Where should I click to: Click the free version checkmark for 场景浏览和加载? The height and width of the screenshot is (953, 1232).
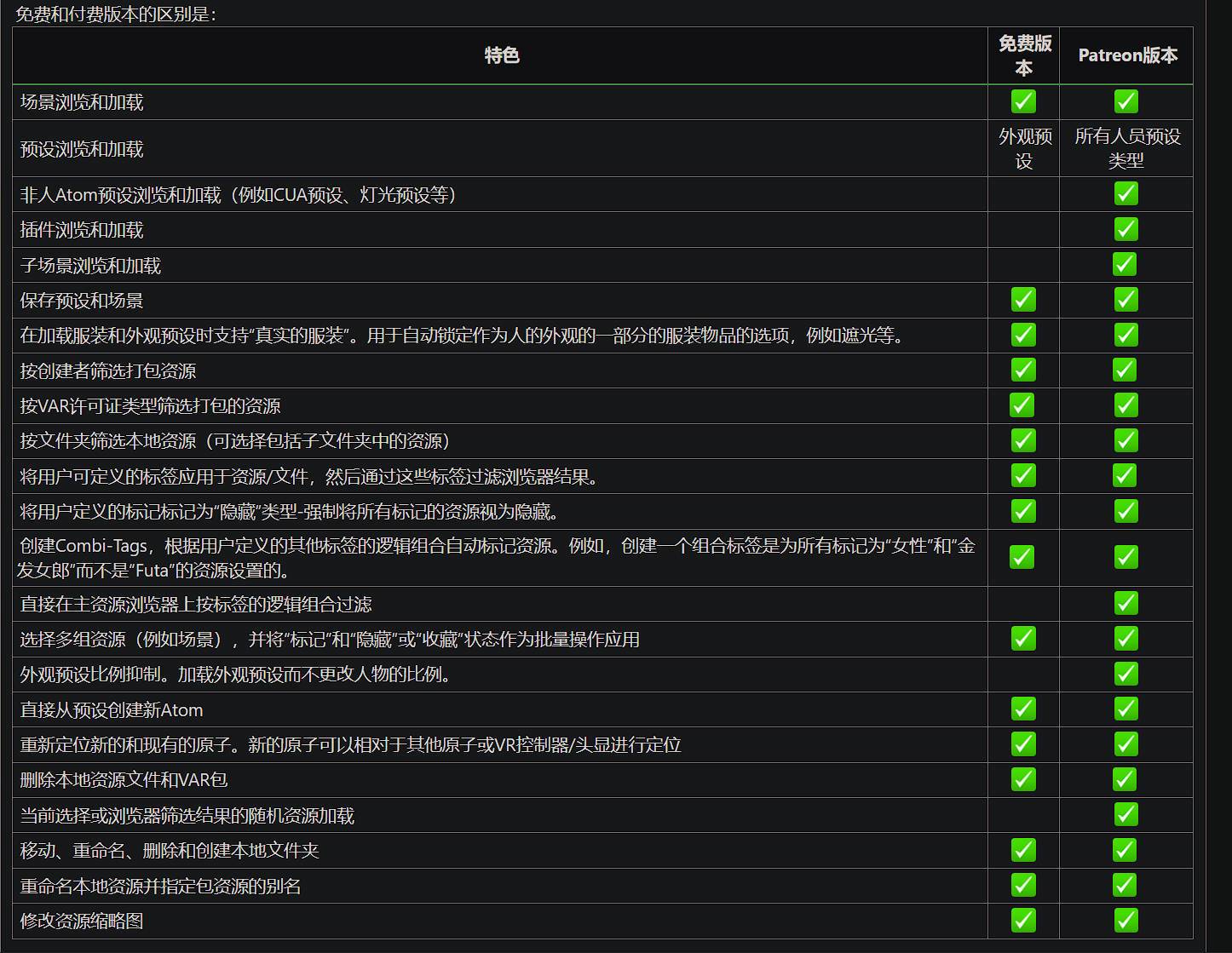(1023, 101)
